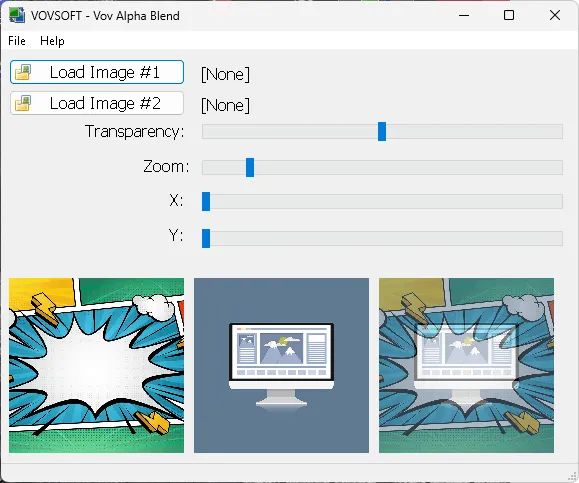Click the Transparency slider thumb
This screenshot has height=483, width=579.
pyautogui.click(x=382, y=131)
